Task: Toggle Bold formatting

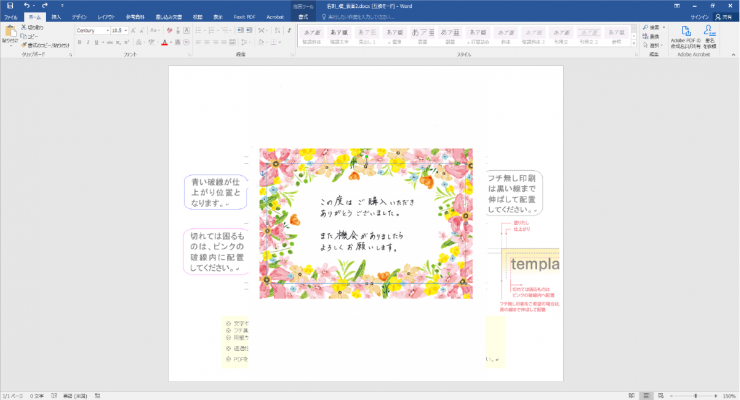Action: [79, 44]
